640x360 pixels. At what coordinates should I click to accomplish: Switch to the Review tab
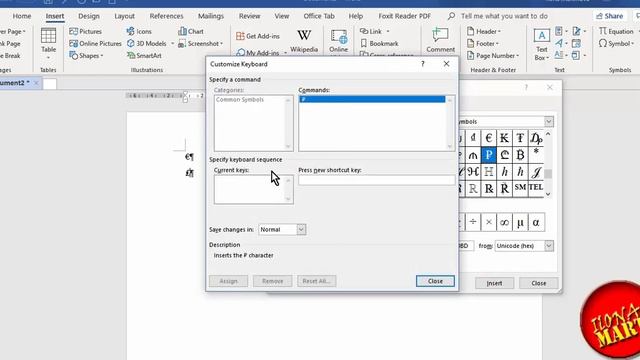[249, 16]
